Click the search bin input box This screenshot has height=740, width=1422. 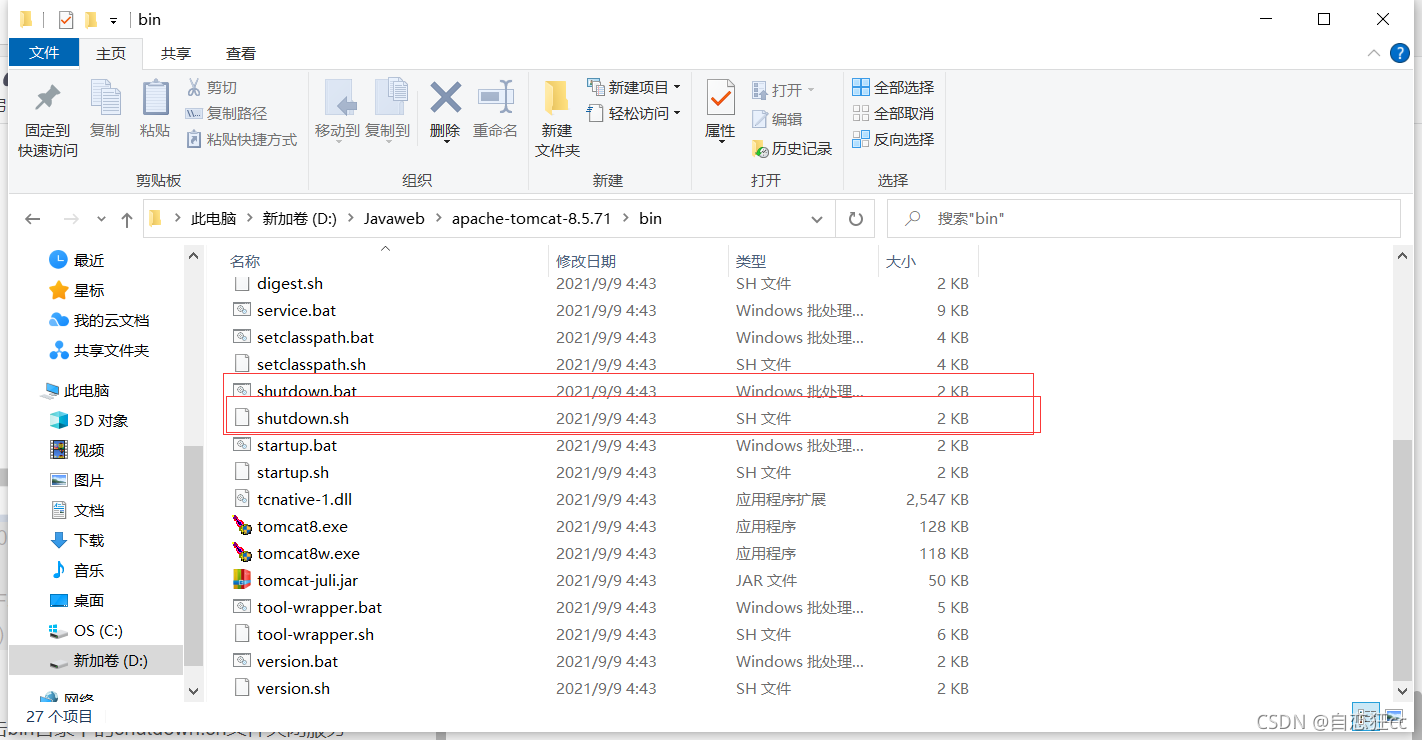pos(1143,218)
